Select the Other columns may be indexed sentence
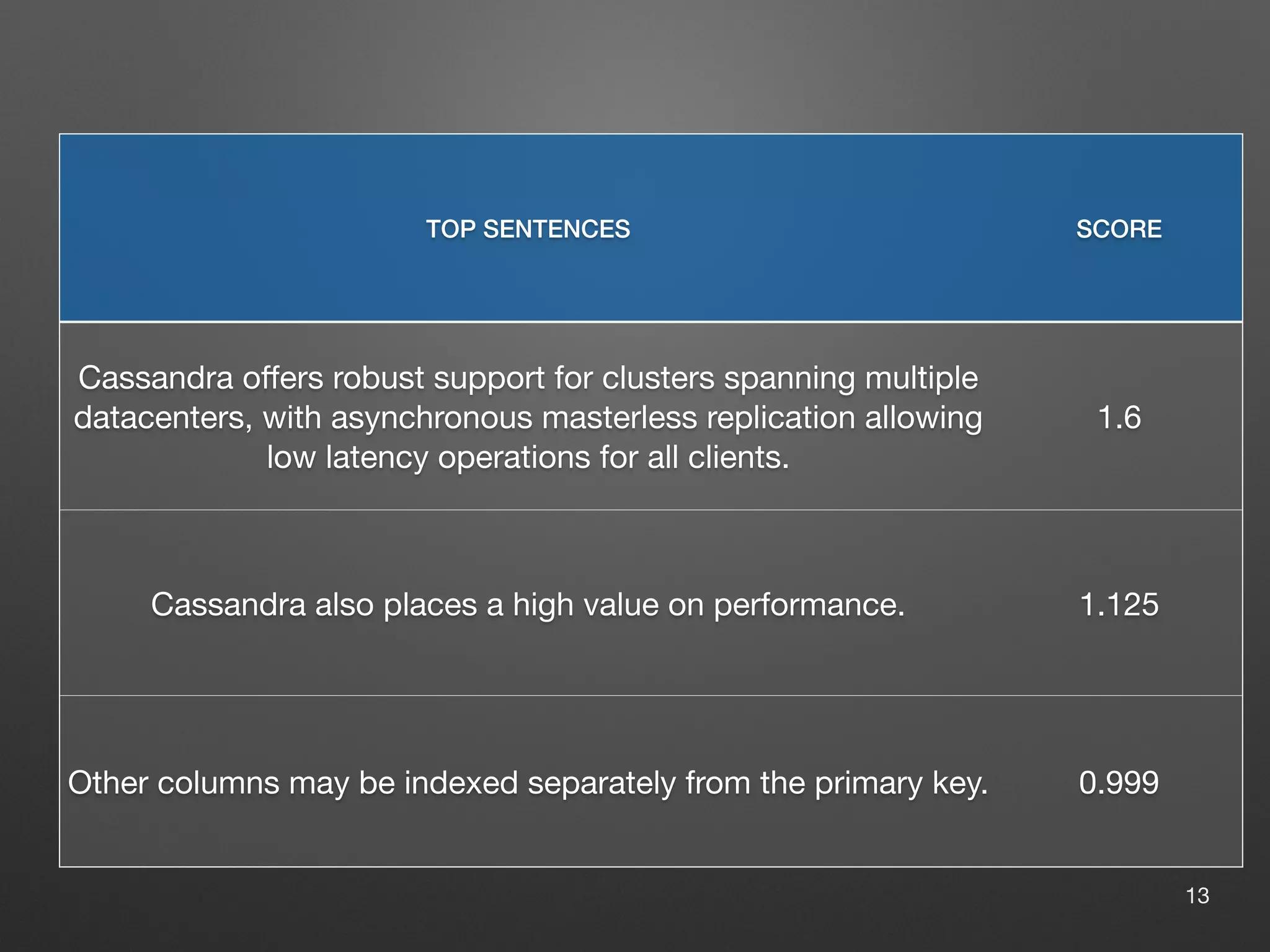 528,782
